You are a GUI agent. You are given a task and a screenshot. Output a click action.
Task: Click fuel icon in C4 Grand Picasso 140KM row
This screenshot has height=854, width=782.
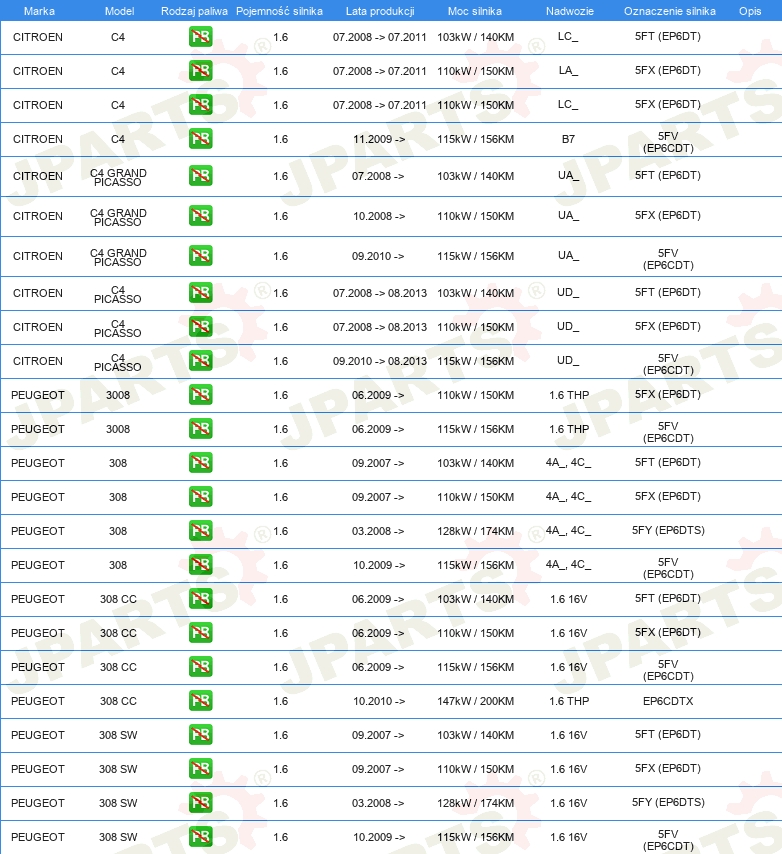[x=200, y=176]
